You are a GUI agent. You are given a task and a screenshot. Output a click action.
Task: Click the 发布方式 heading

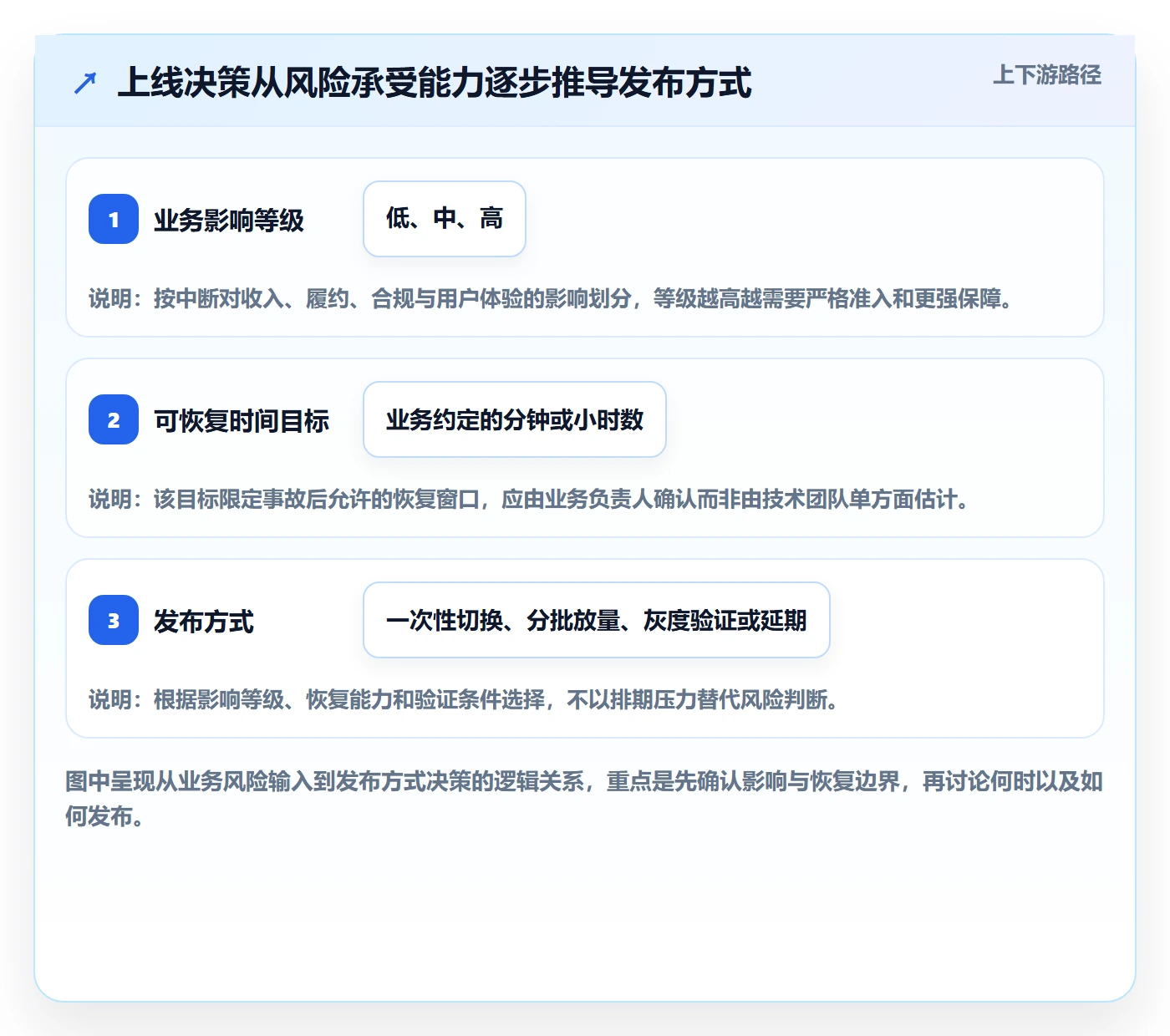204,622
